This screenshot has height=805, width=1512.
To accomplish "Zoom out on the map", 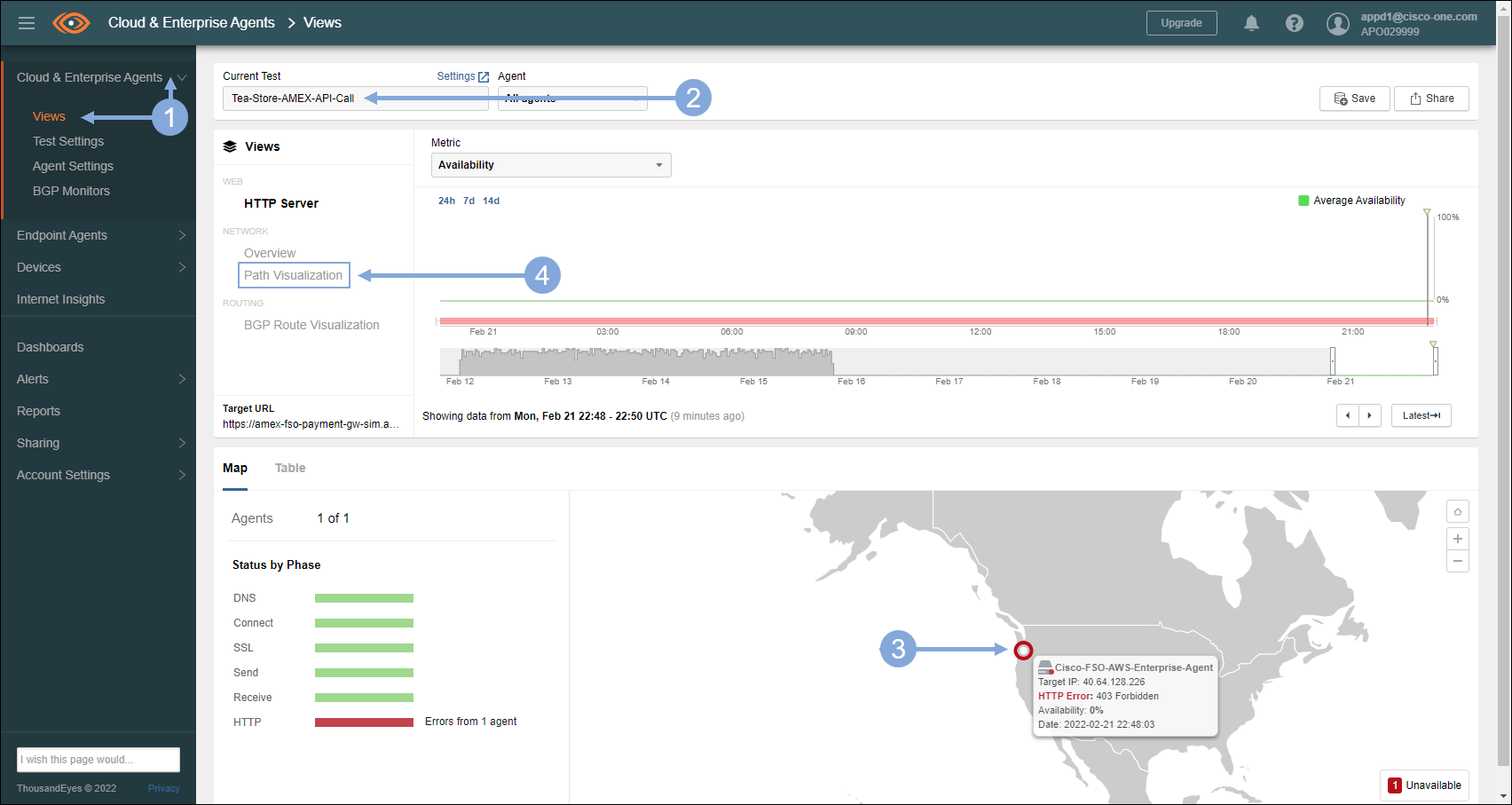I will coord(1457,561).
